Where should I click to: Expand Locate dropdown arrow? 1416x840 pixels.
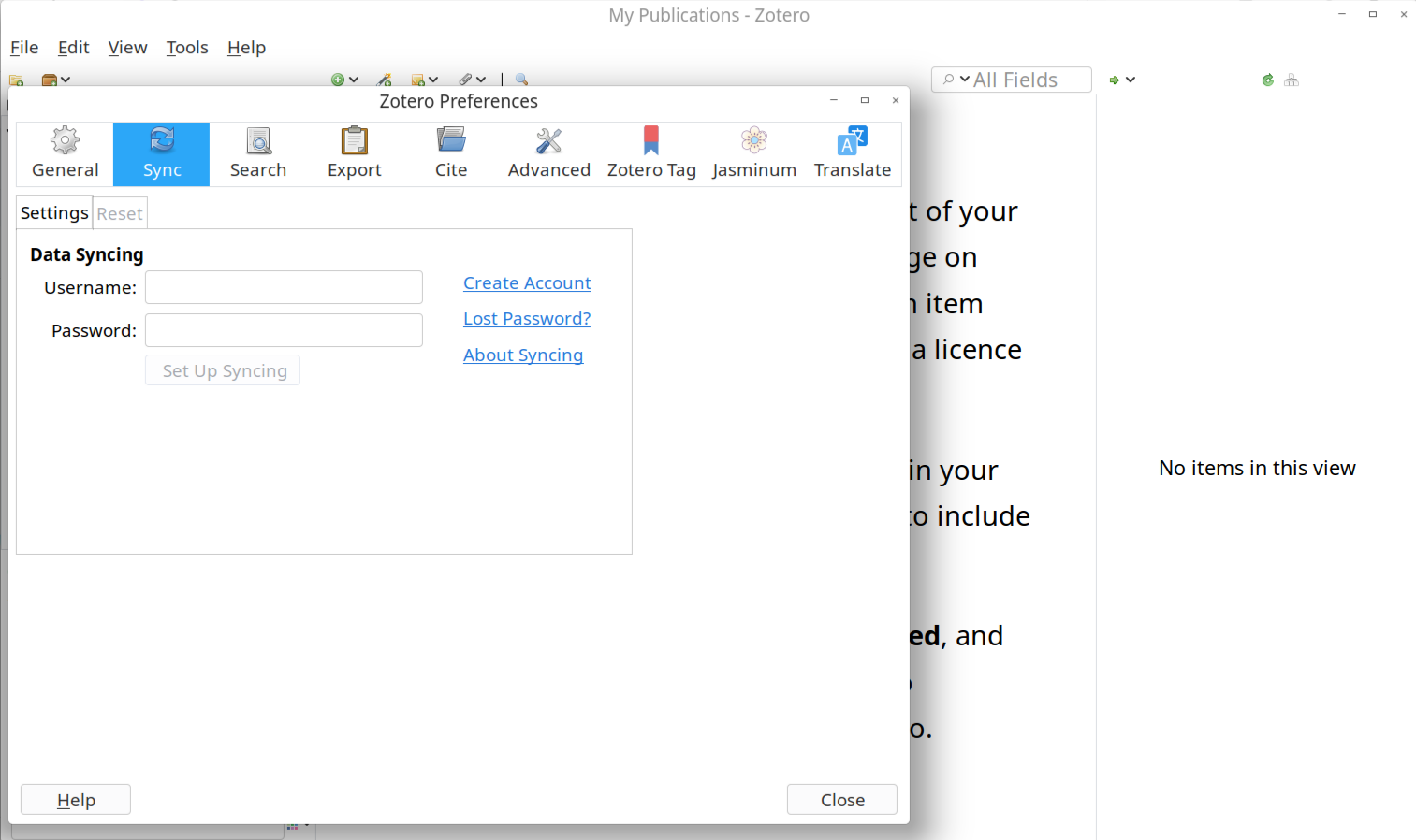1131,80
